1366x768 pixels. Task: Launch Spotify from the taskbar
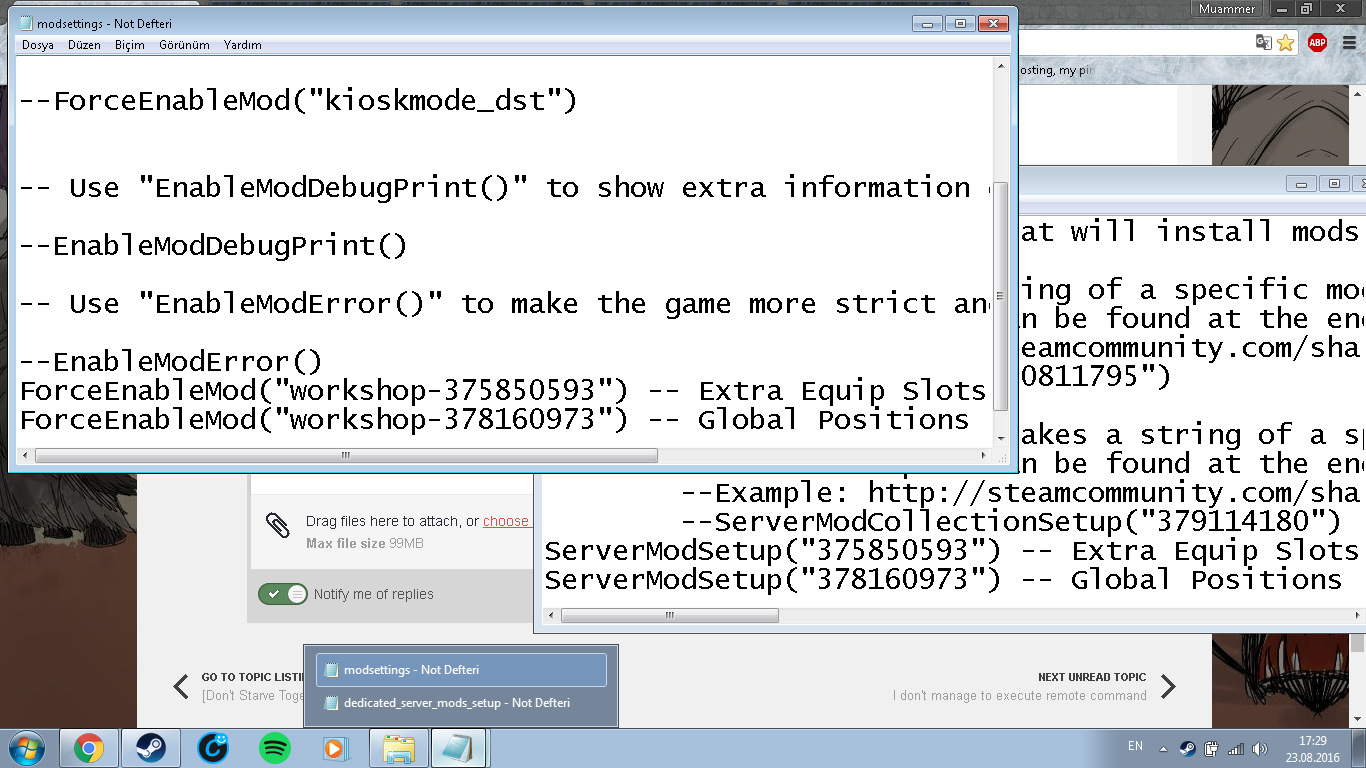tap(274, 748)
